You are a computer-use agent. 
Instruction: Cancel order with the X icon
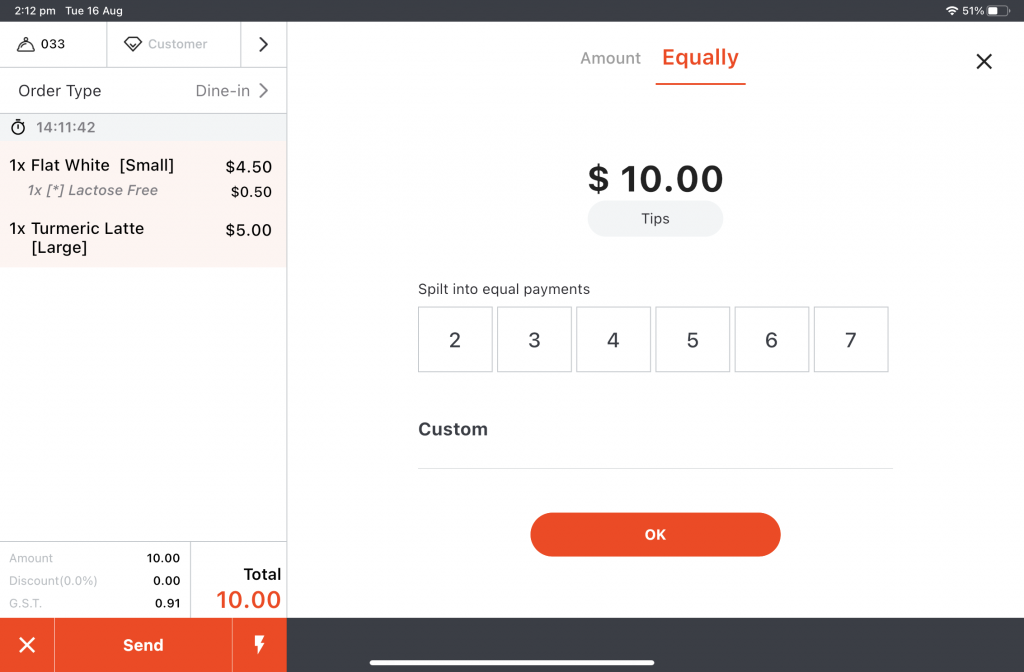[27, 645]
